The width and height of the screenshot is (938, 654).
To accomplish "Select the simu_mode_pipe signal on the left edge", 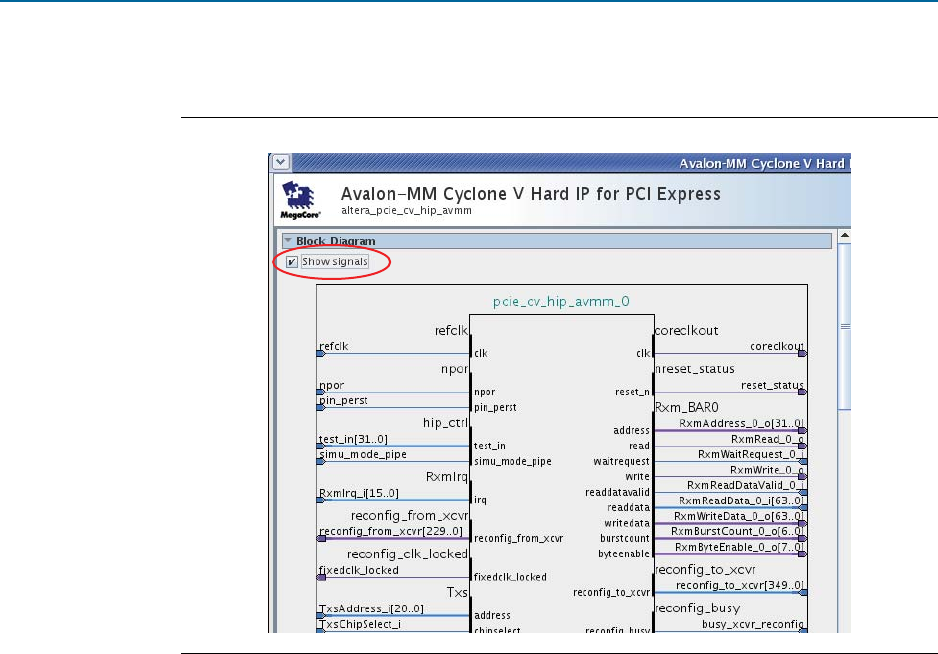I will pyautogui.click(x=363, y=455).
